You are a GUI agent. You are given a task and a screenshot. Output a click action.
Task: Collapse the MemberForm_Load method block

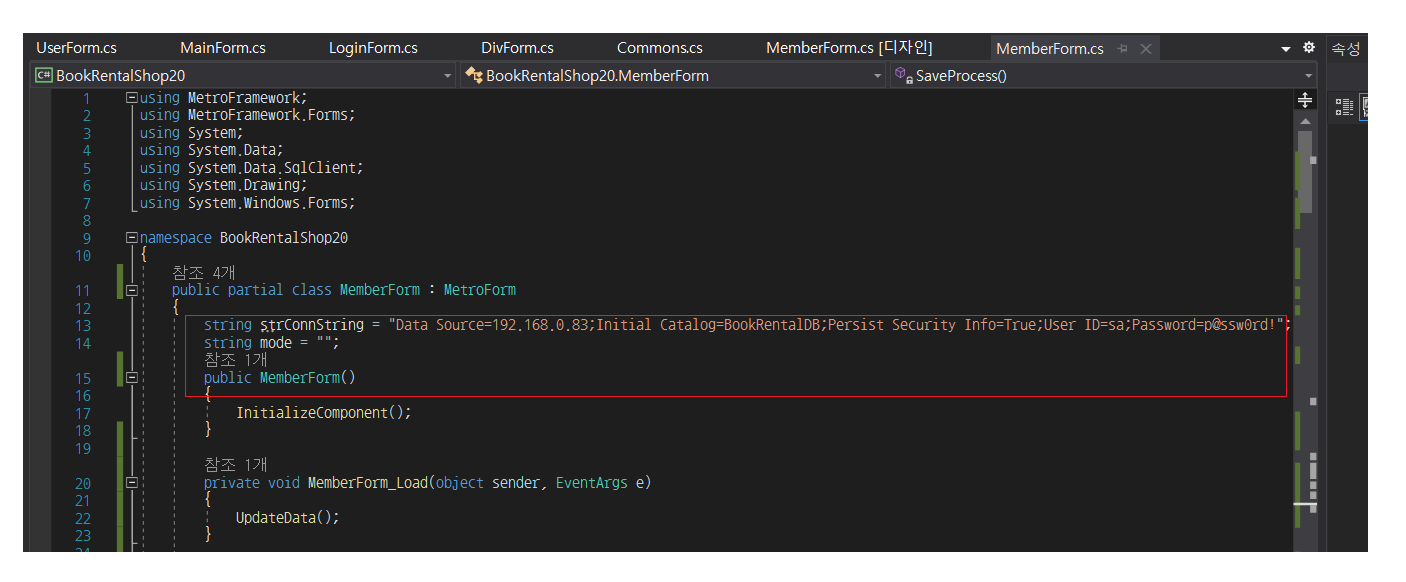tap(131, 483)
